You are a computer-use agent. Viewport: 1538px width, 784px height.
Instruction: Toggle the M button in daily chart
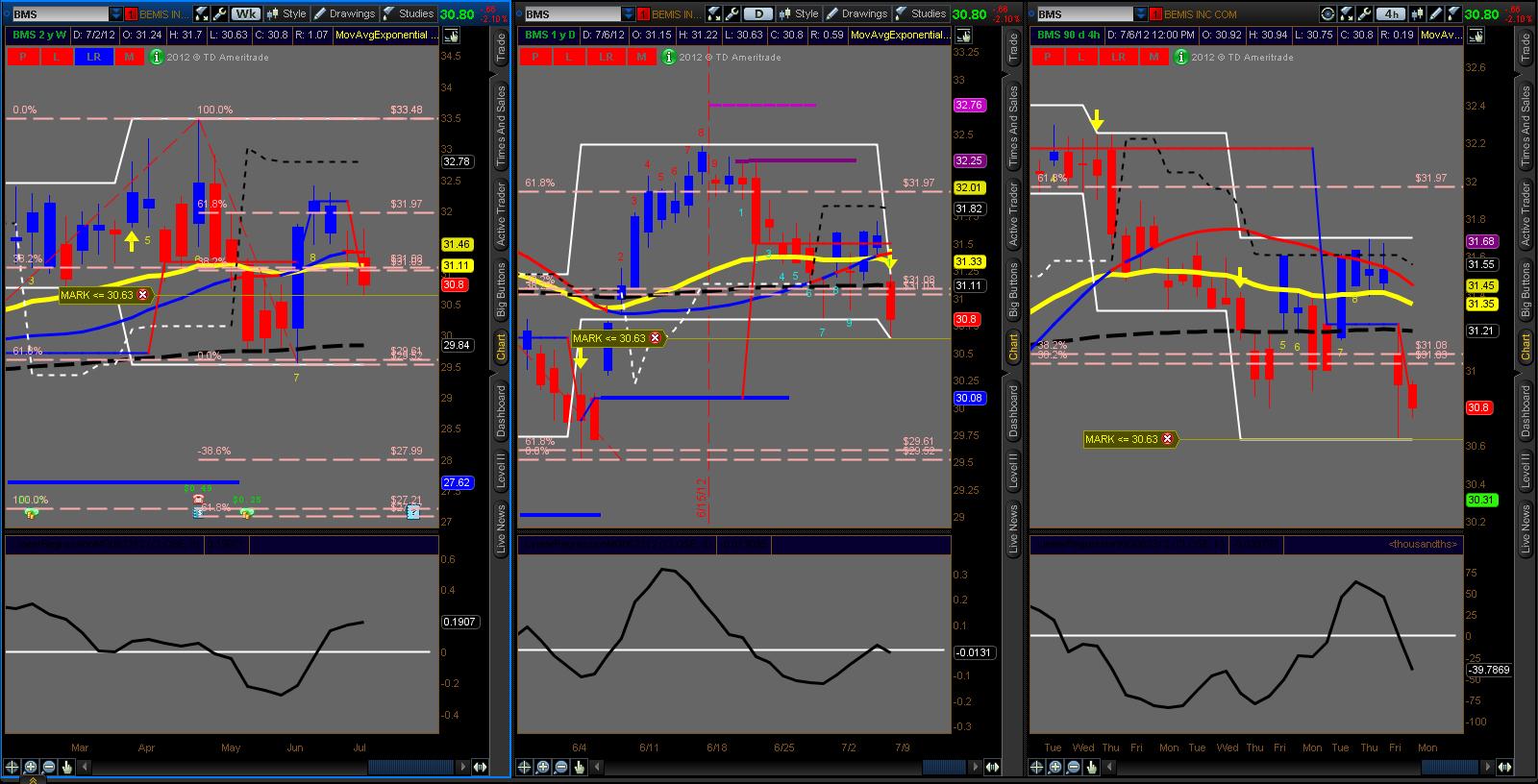641,57
